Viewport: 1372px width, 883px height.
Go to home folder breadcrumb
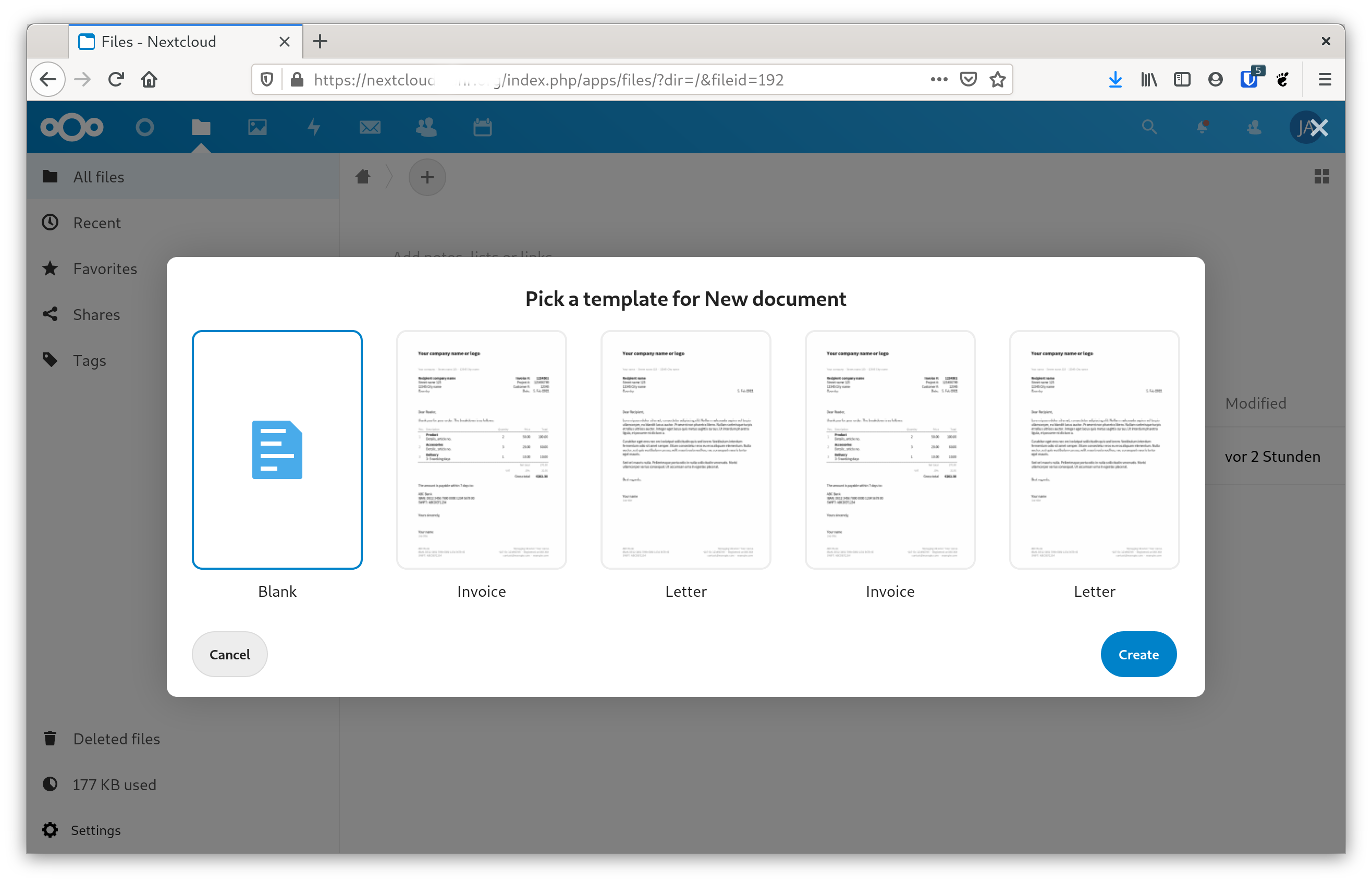[x=362, y=177]
